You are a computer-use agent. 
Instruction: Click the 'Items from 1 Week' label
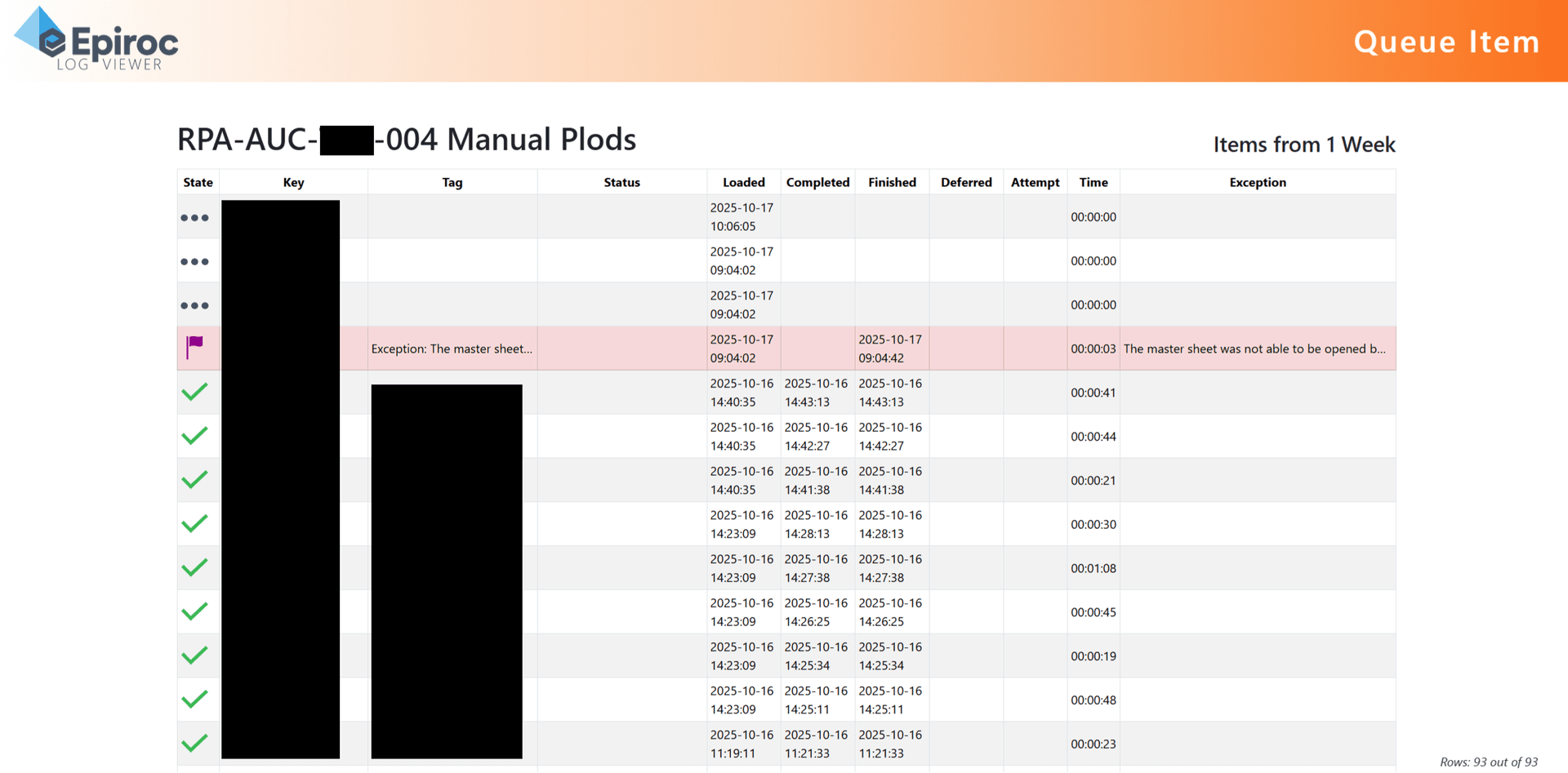pos(1303,144)
